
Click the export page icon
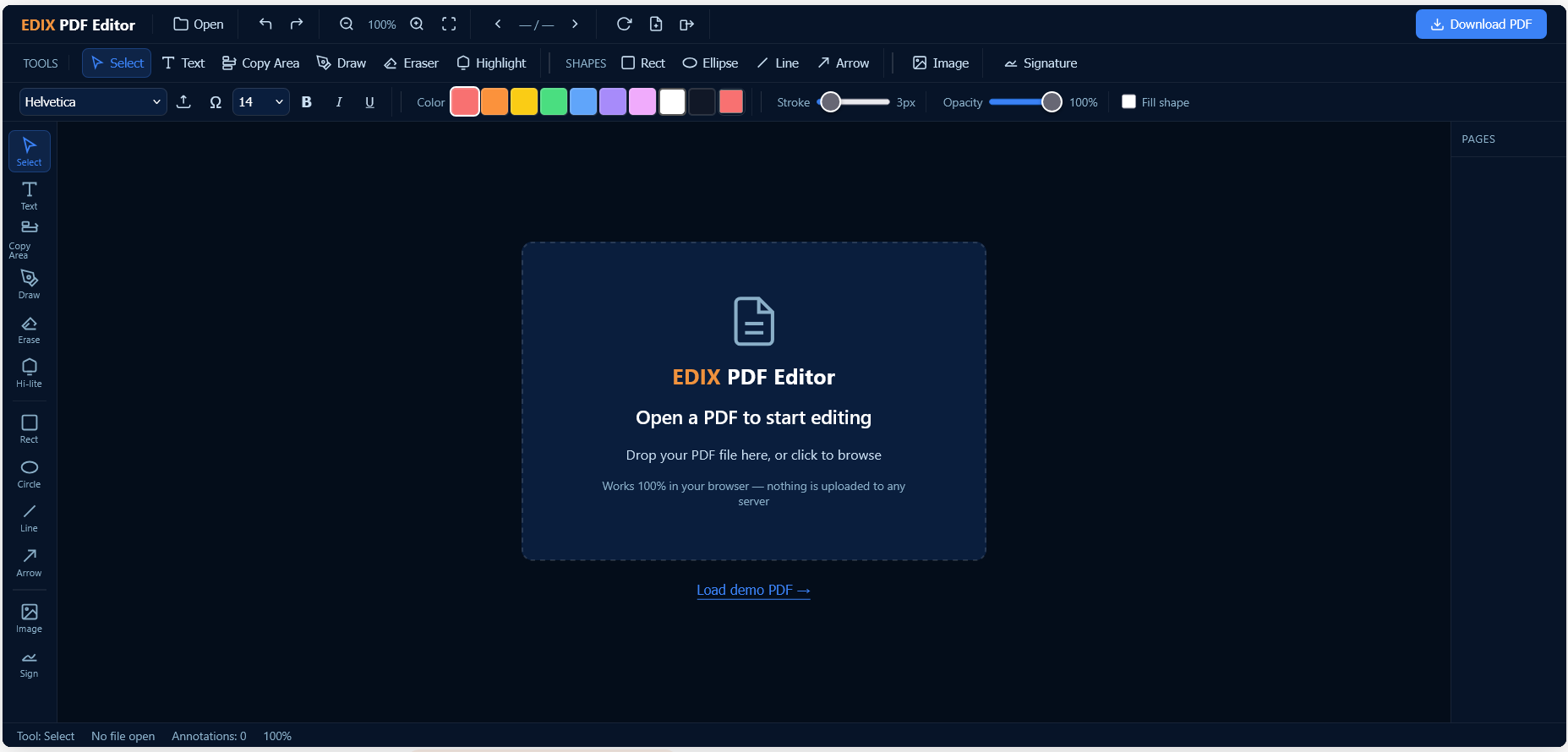click(x=686, y=24)
